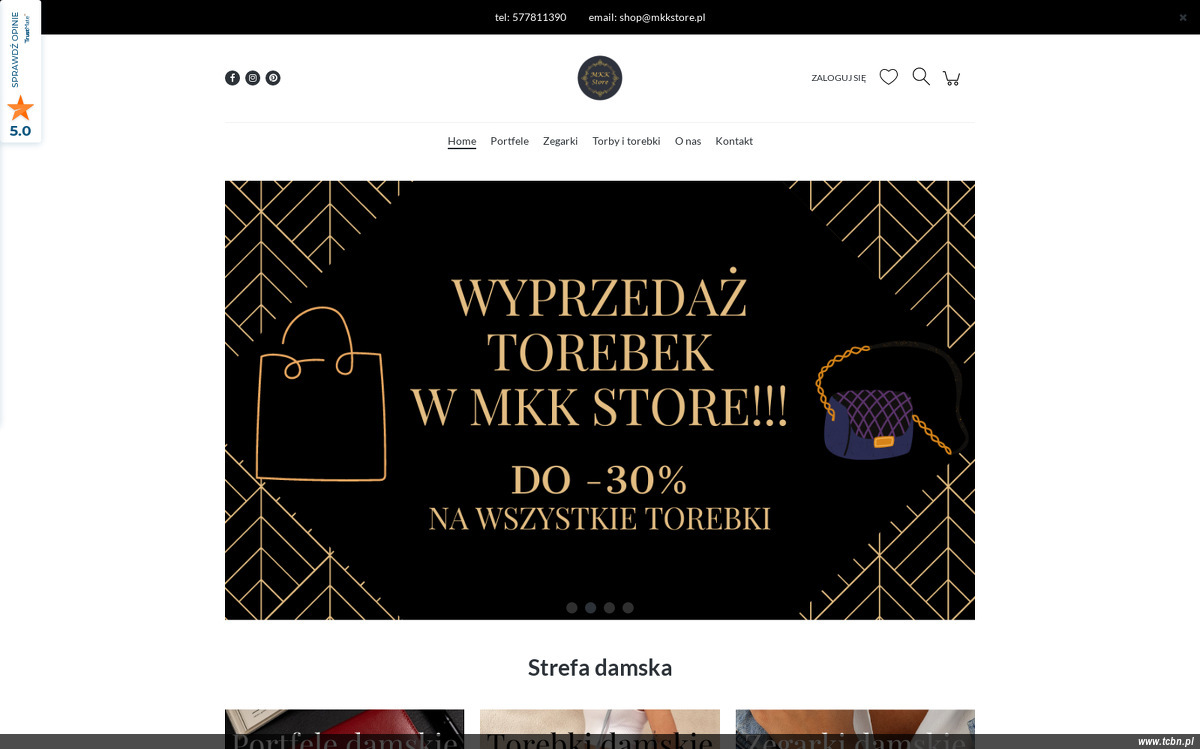
Task: Select the first slider dot
Action: click(572, 608)
